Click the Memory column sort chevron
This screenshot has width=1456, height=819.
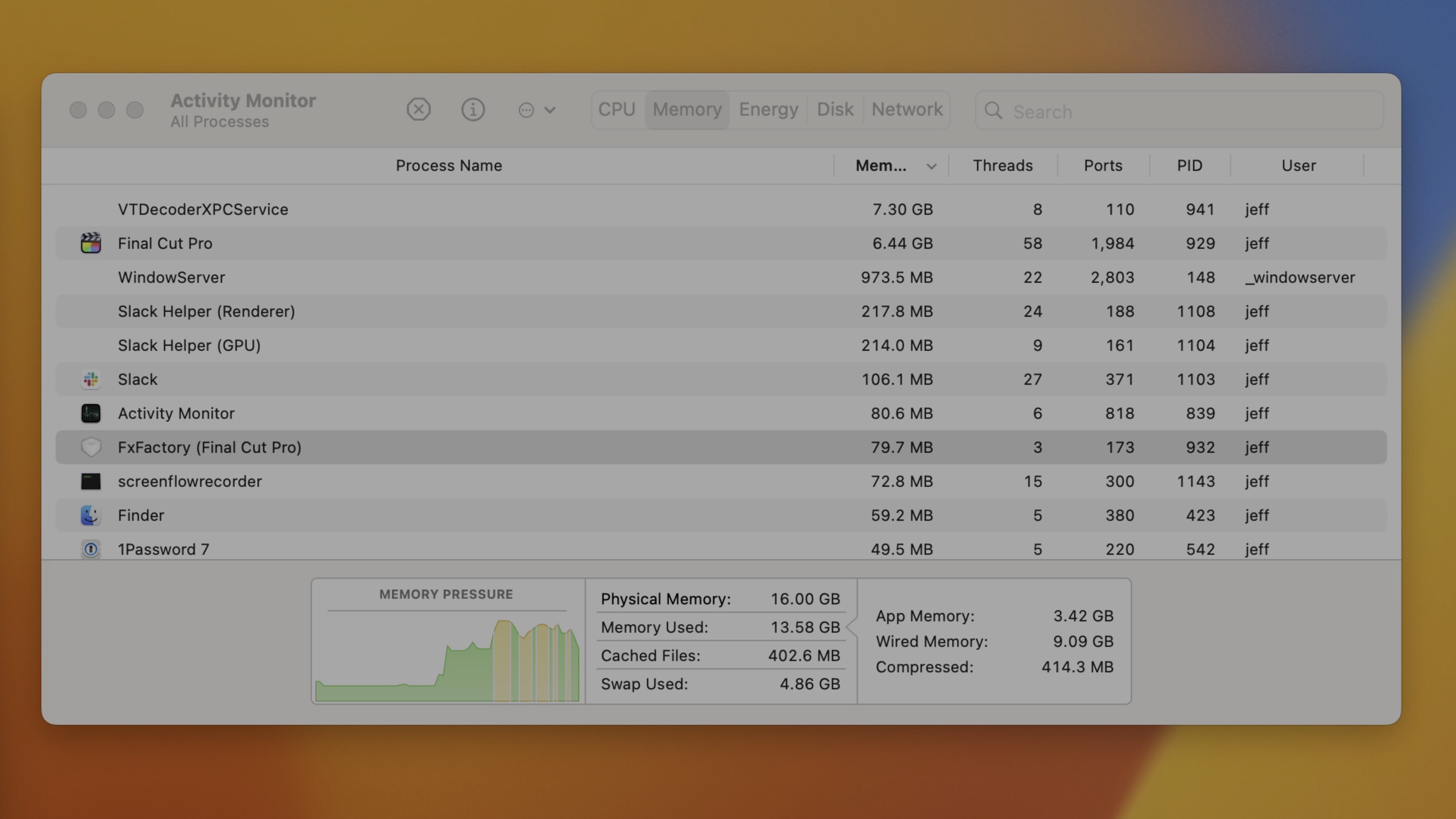(931, 166)
